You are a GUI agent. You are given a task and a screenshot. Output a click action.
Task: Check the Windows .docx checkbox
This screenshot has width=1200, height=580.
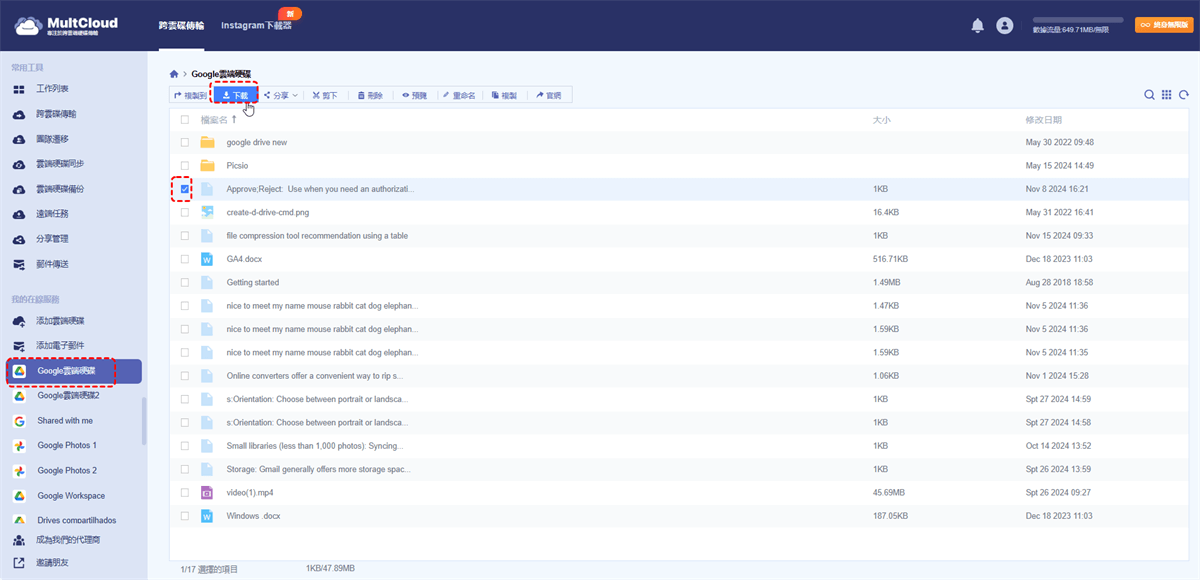pos(185,516)
